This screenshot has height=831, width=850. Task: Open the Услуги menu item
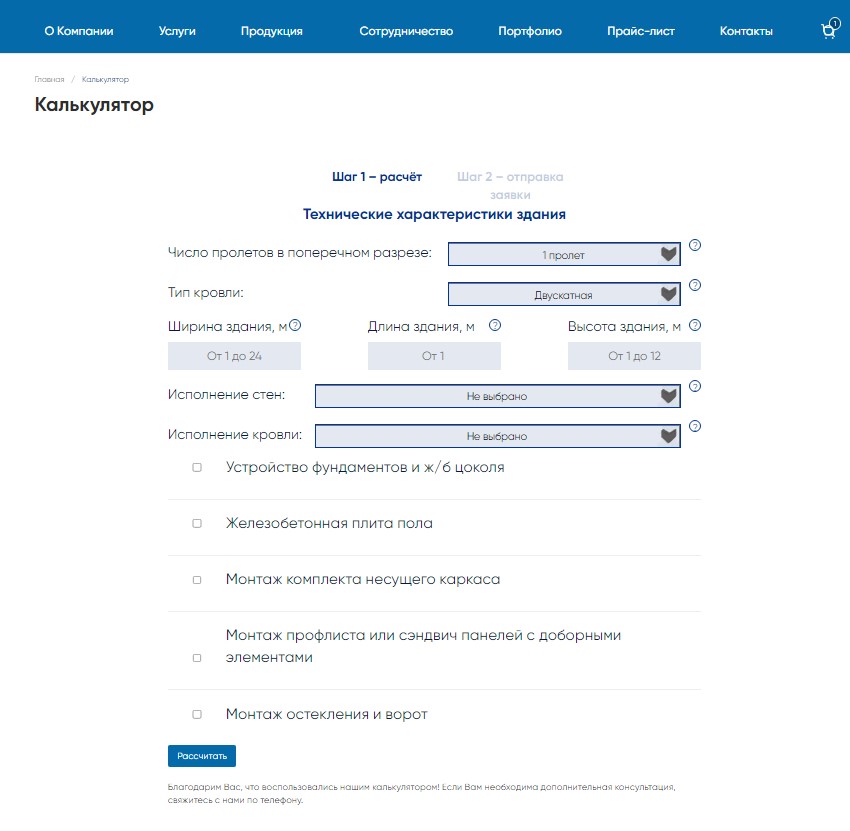(x=177, y=31)
